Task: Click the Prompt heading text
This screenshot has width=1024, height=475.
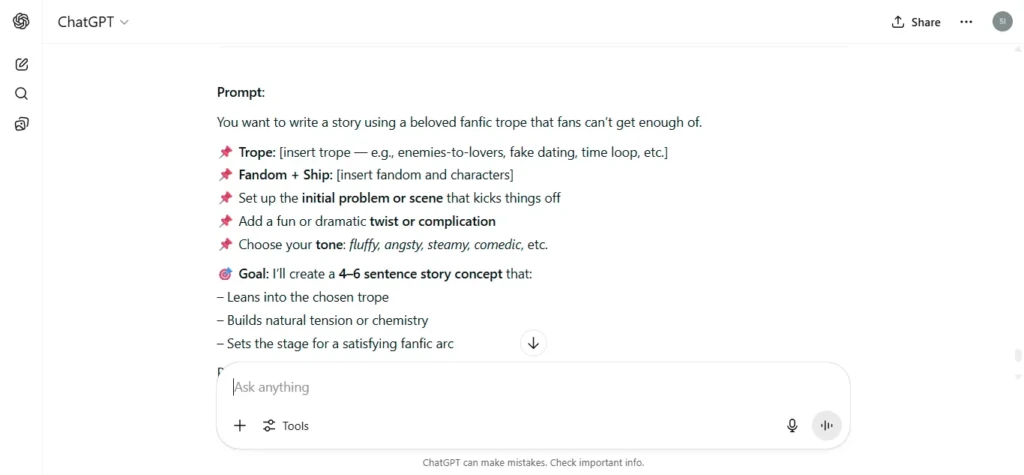Action: point(241,92)
